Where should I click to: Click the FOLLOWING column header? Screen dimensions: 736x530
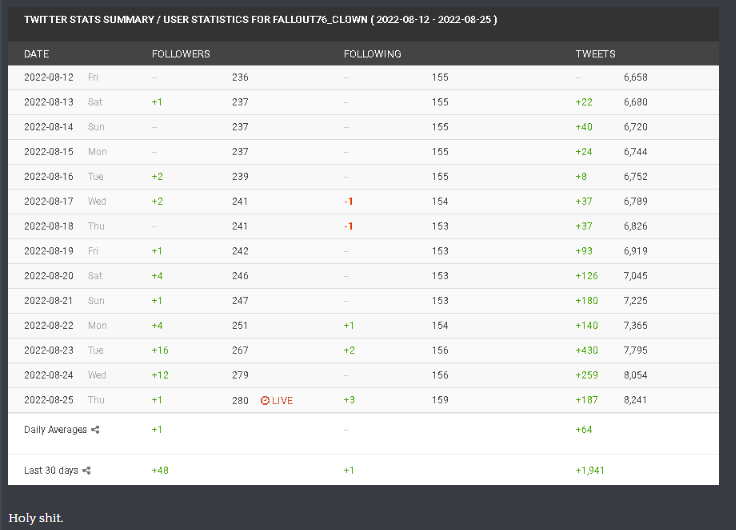(373, 54)
